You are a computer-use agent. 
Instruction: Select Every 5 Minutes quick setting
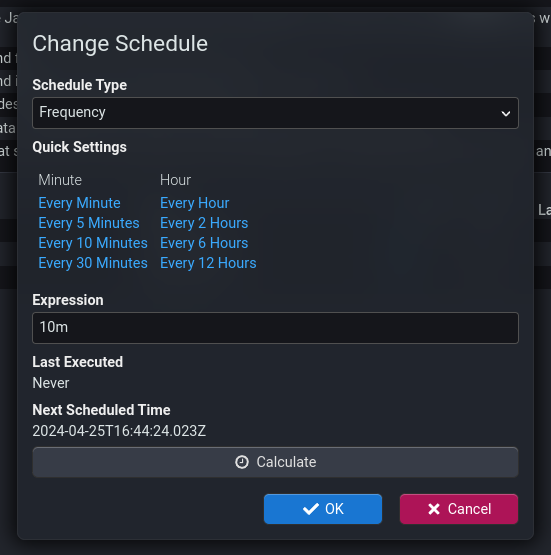click(x=89, y=223)
